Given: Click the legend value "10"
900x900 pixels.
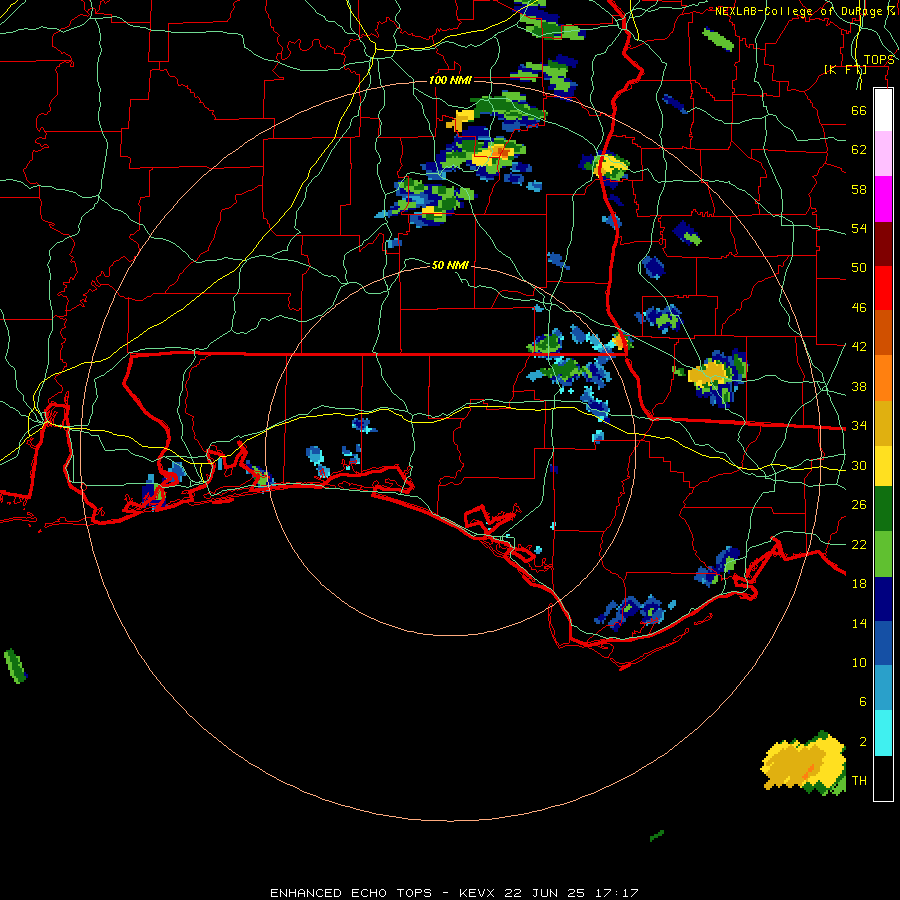Looking at the screenshot, I should (x=859, y=663).
